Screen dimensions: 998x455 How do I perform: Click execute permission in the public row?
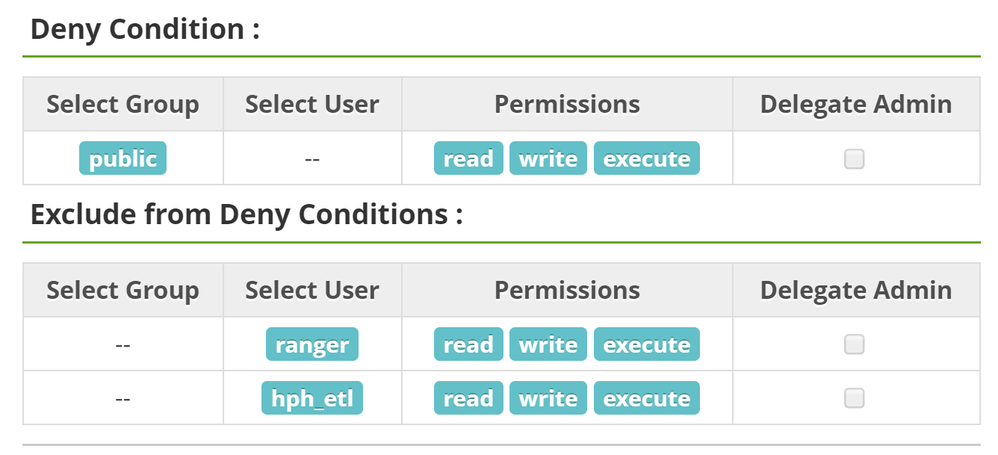click(x=647, y=159)
